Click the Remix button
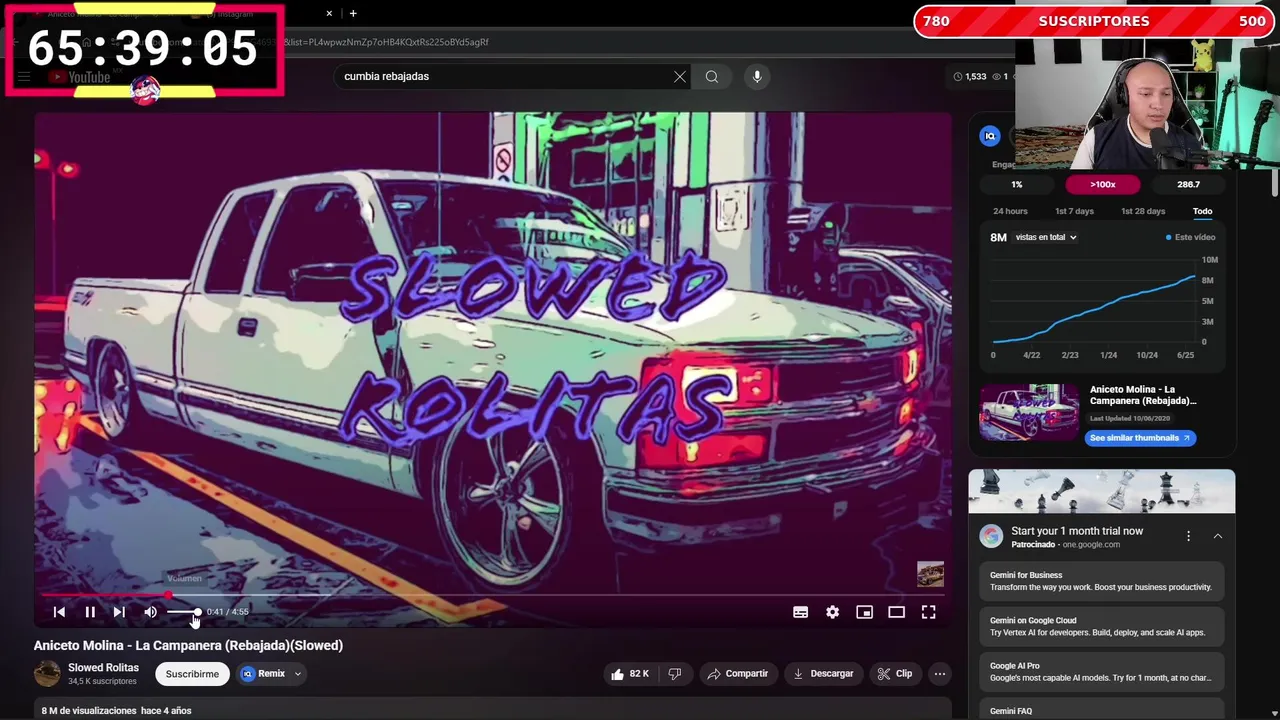This screenshot has height=720, width=1280. pyautogui.click(x=263, y=674)
